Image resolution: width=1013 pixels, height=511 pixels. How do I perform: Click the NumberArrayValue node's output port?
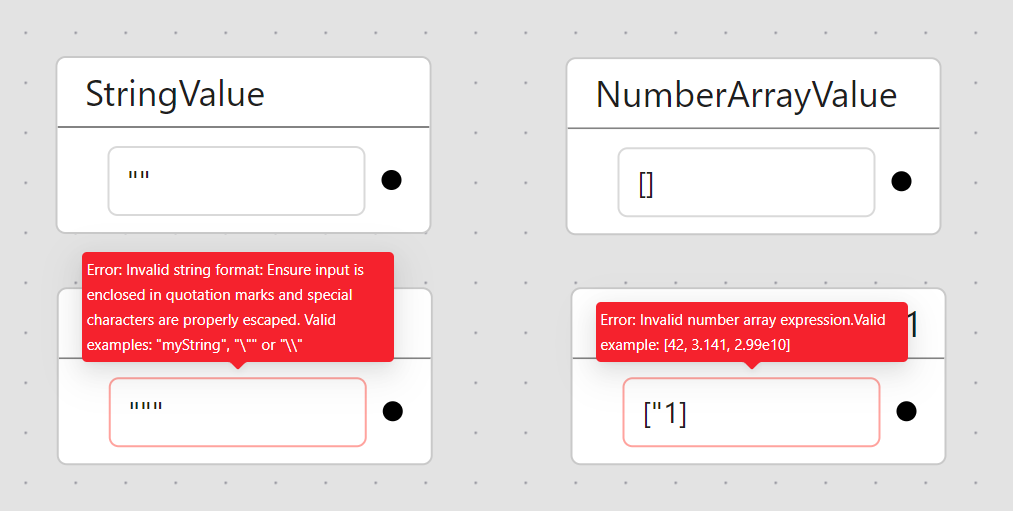(901, 181)
